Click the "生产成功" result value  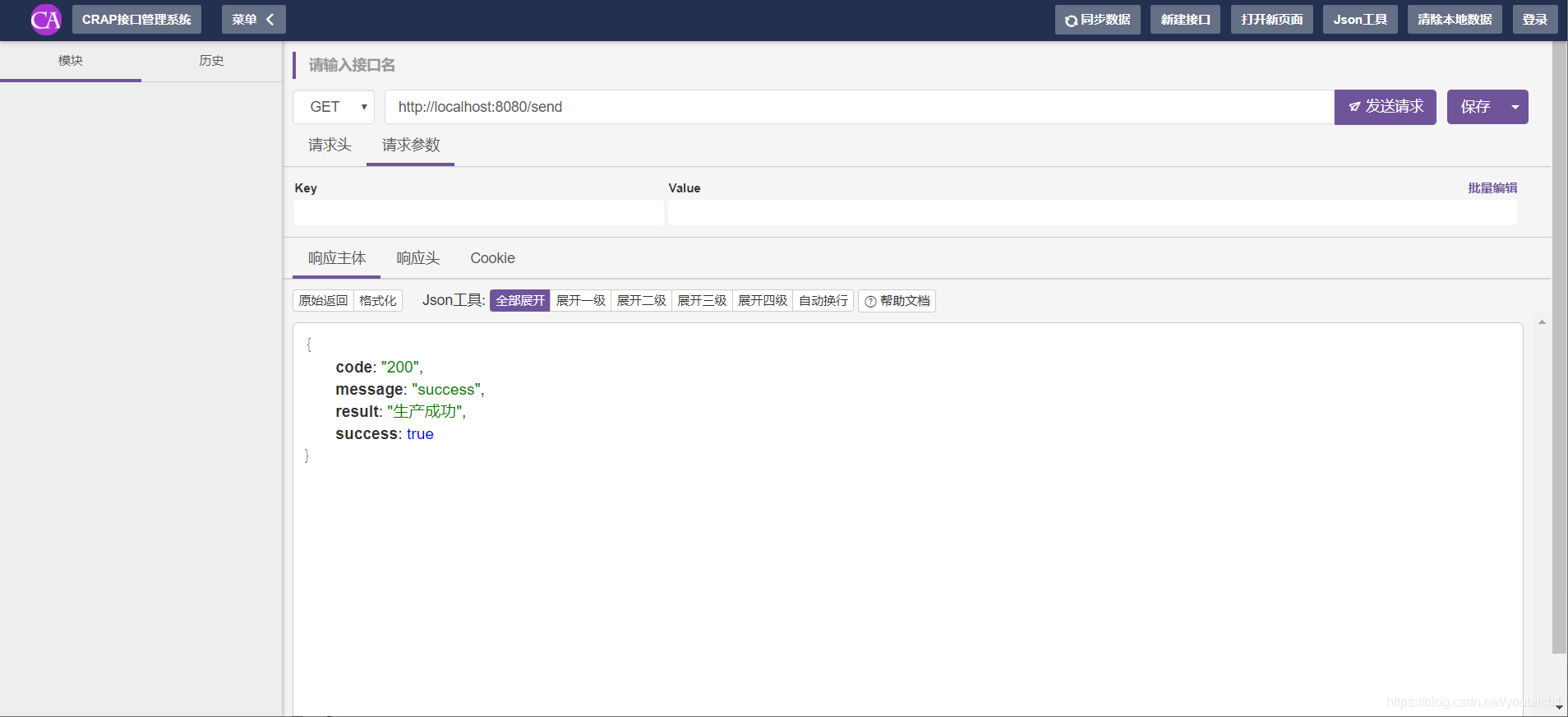425,412
